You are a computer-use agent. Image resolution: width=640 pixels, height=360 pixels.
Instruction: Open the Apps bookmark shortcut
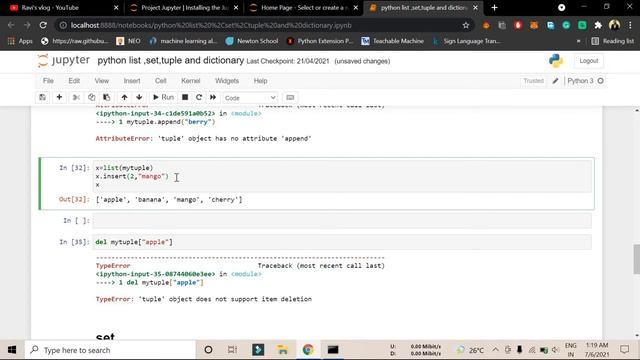click(20, 41)
